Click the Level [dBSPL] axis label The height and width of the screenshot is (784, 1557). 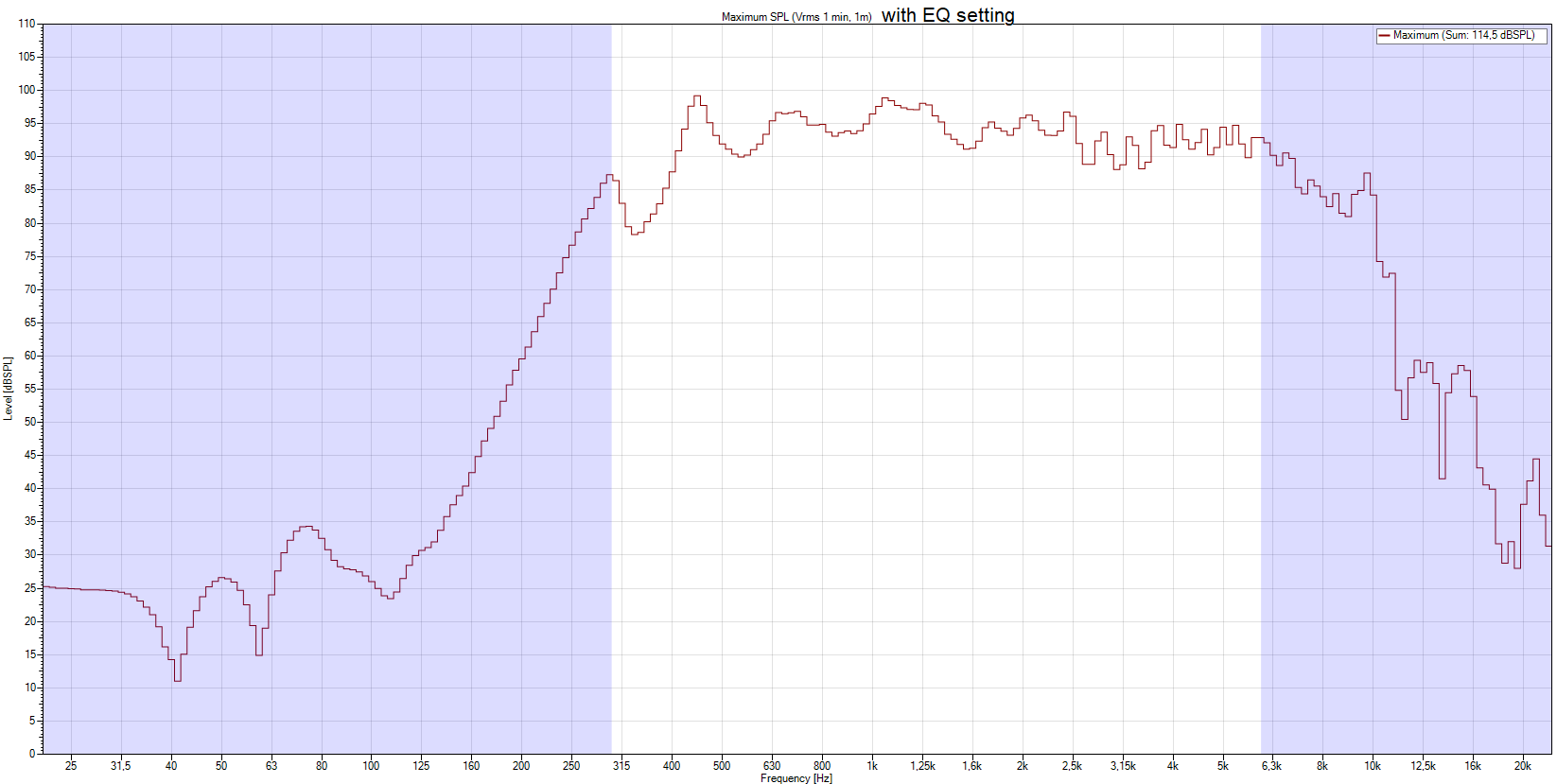tap(8, 388)
